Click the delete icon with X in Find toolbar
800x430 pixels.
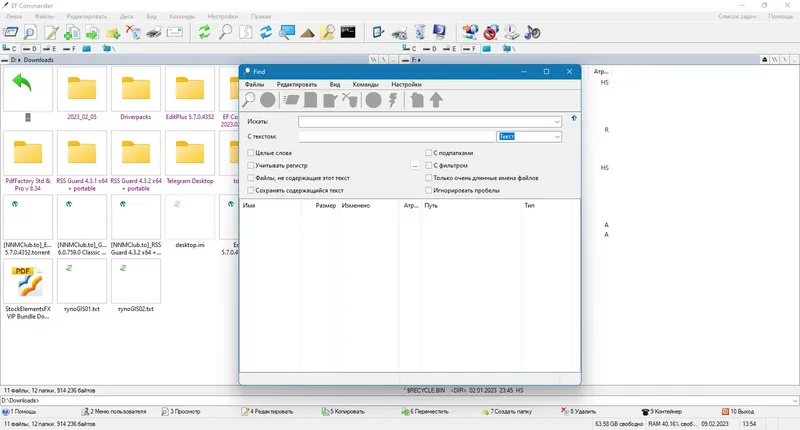point(350,100)
